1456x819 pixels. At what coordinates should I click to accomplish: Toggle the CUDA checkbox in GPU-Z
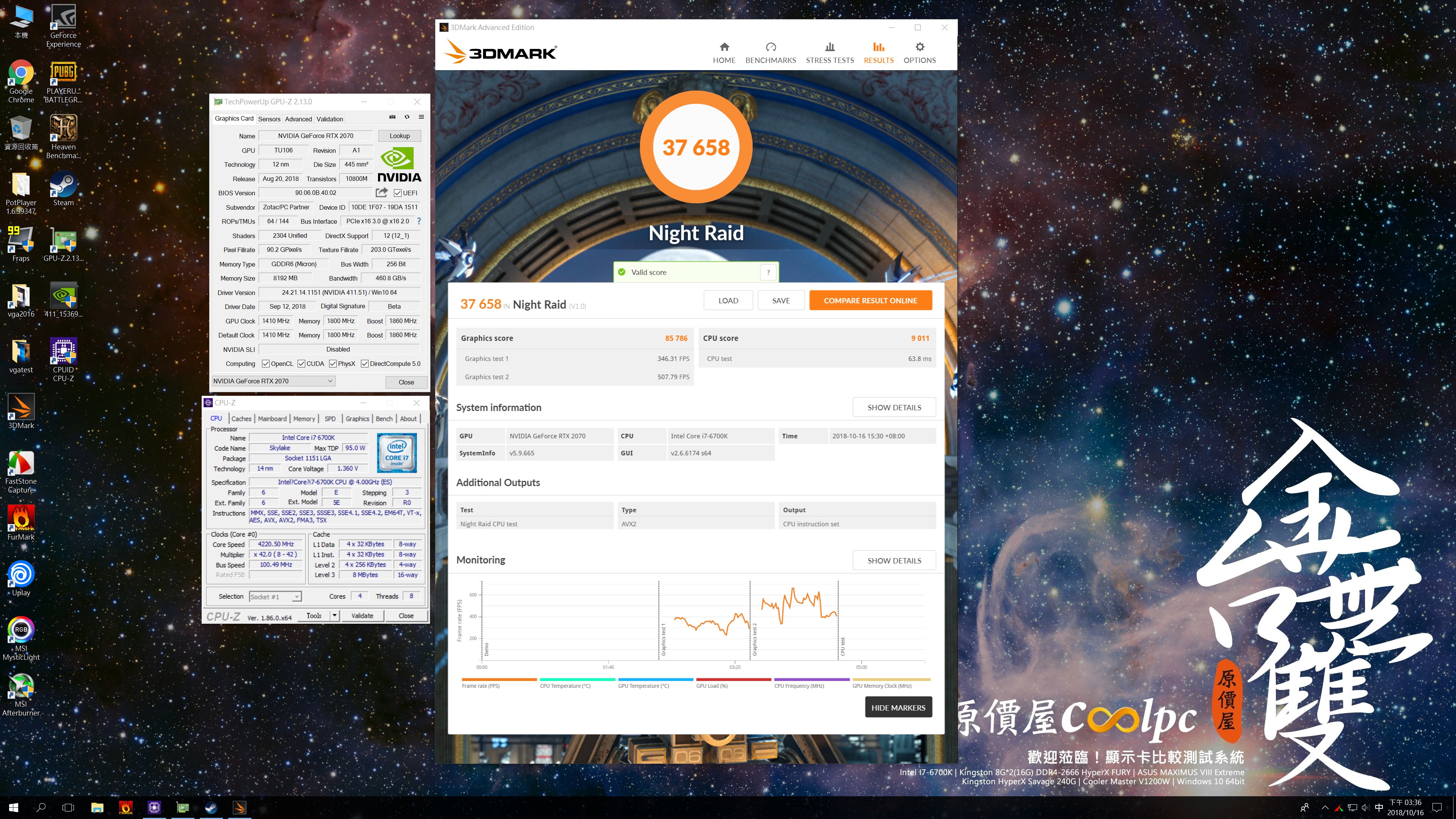301,364
